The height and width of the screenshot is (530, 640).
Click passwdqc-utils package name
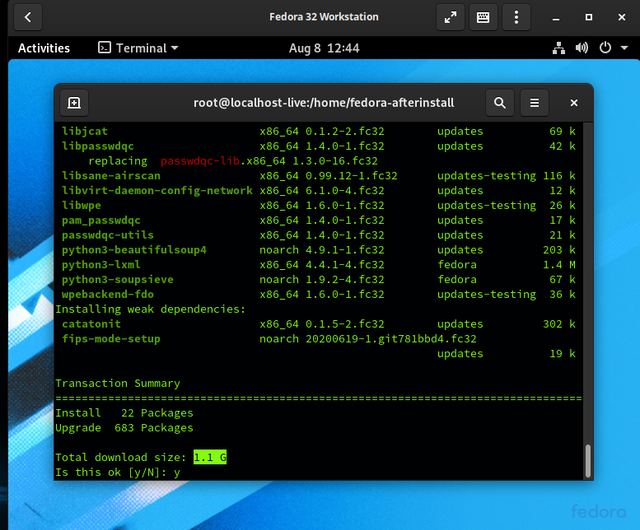[108, 235]
